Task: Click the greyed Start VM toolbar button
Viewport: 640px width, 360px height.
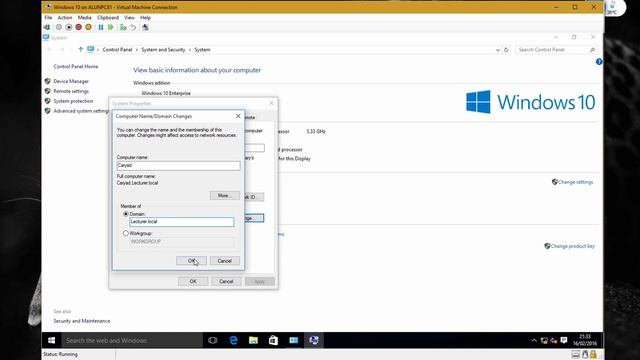Action: click(x=59, y=27)
